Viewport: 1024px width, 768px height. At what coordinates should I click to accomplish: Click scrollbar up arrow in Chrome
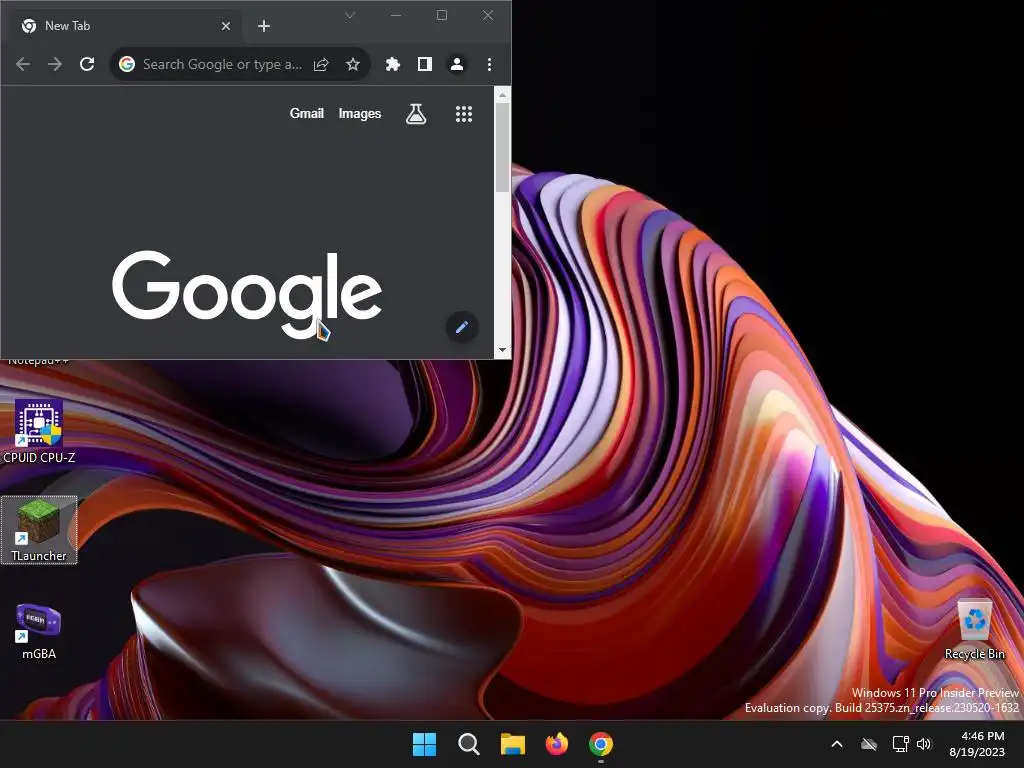pos(502,95)
